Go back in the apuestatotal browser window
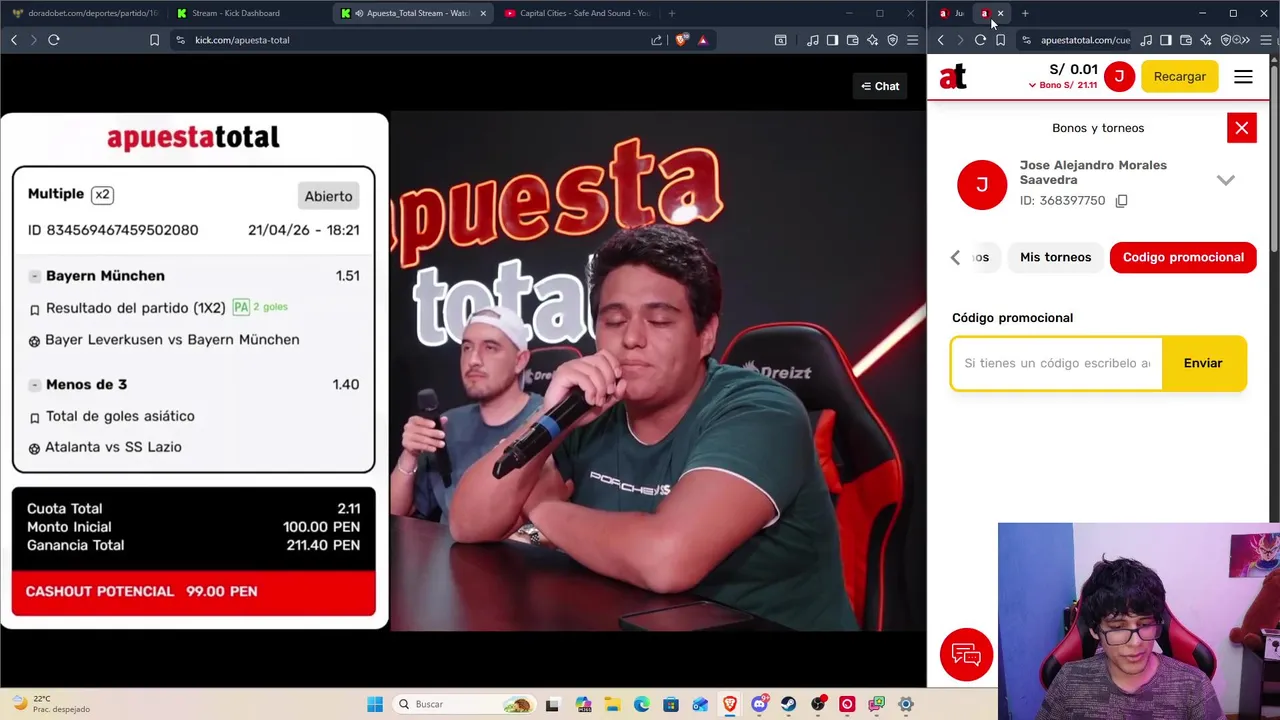The image size is (1280, 720). (941, 40)
